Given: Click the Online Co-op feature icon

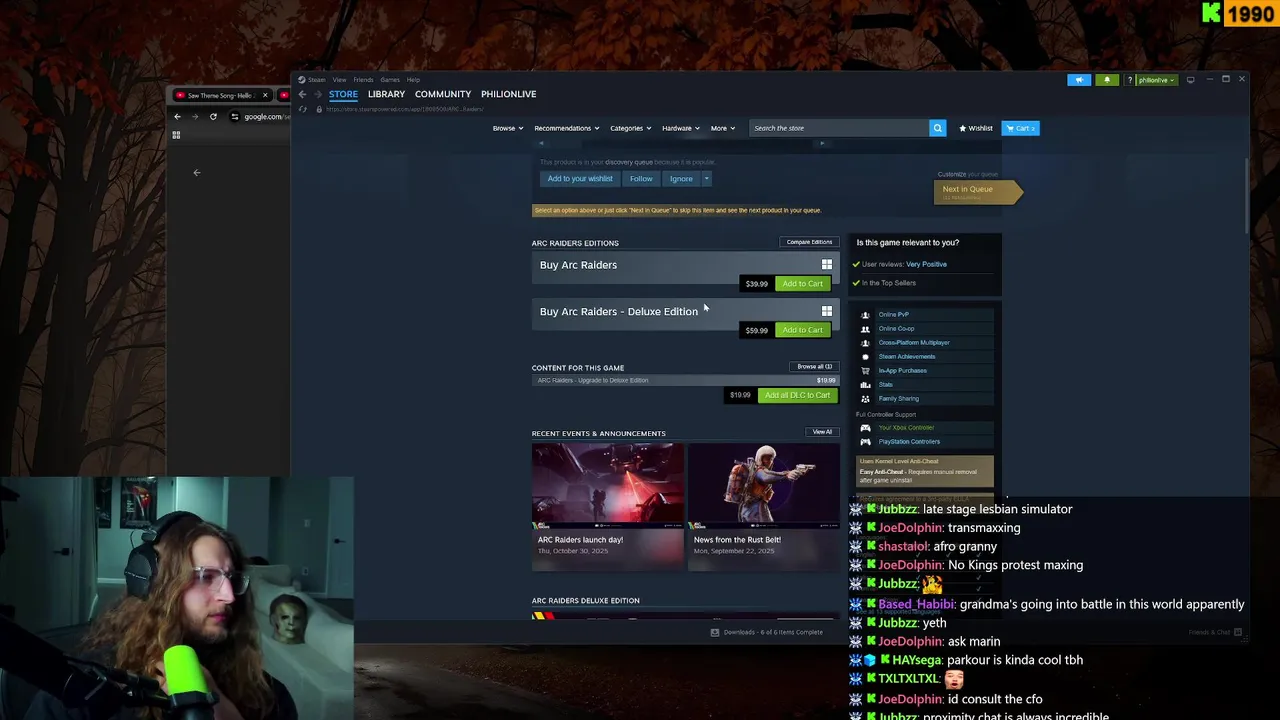Looking at the screenshot, I should click(866, 329).
